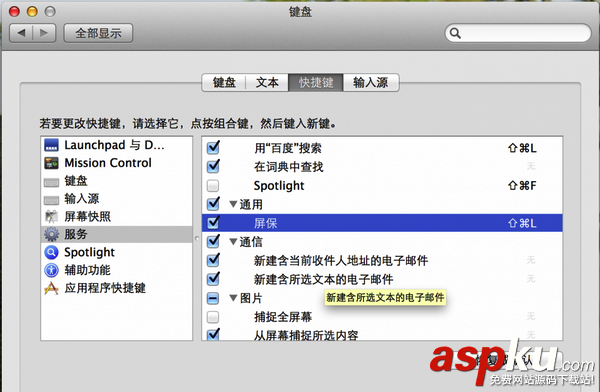Click the 服务 gear icon
Image resolution: width=600 pixels, height=392 pixels.
[x=51, y=234]
